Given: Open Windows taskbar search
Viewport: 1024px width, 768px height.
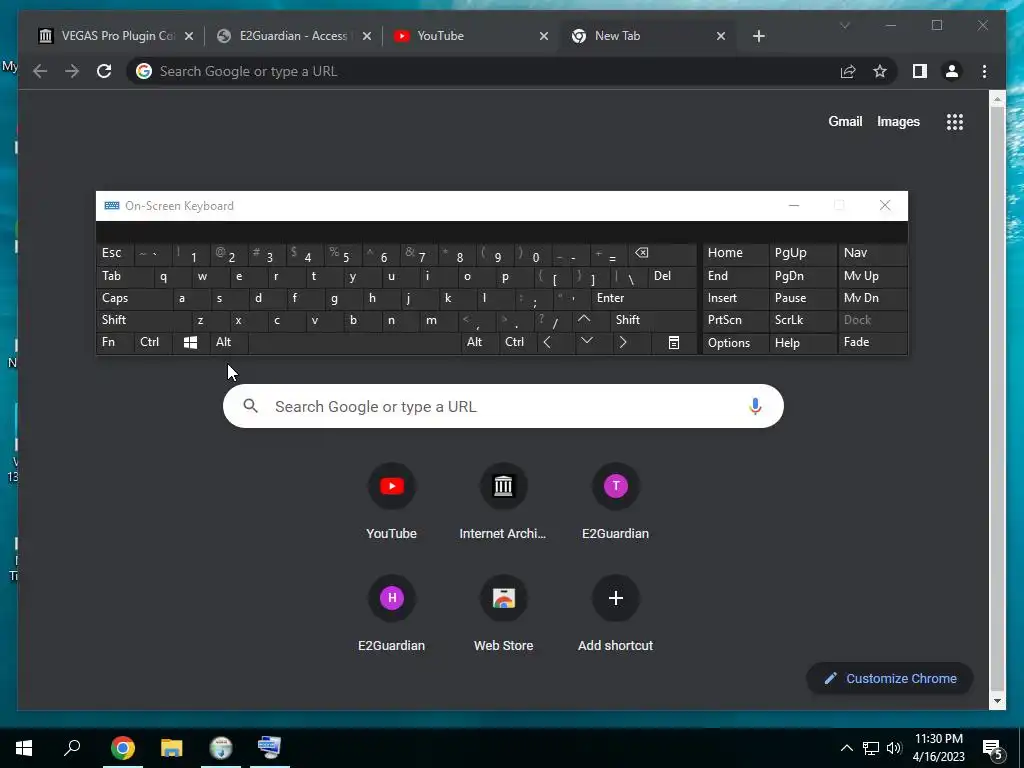Looking at the screenshot, I should (72, 748).
